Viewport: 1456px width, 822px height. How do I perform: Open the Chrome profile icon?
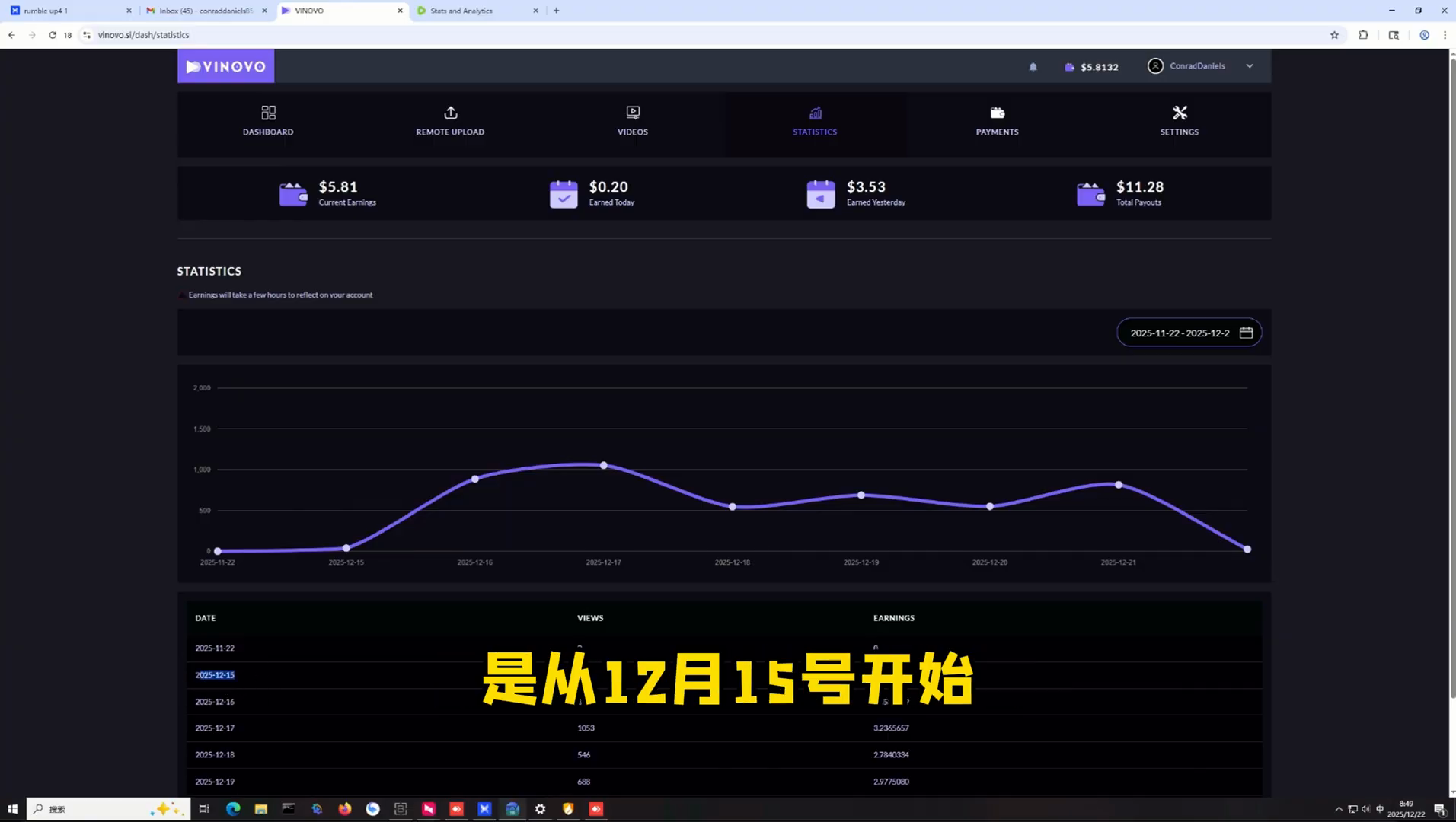pos(1424,35)
